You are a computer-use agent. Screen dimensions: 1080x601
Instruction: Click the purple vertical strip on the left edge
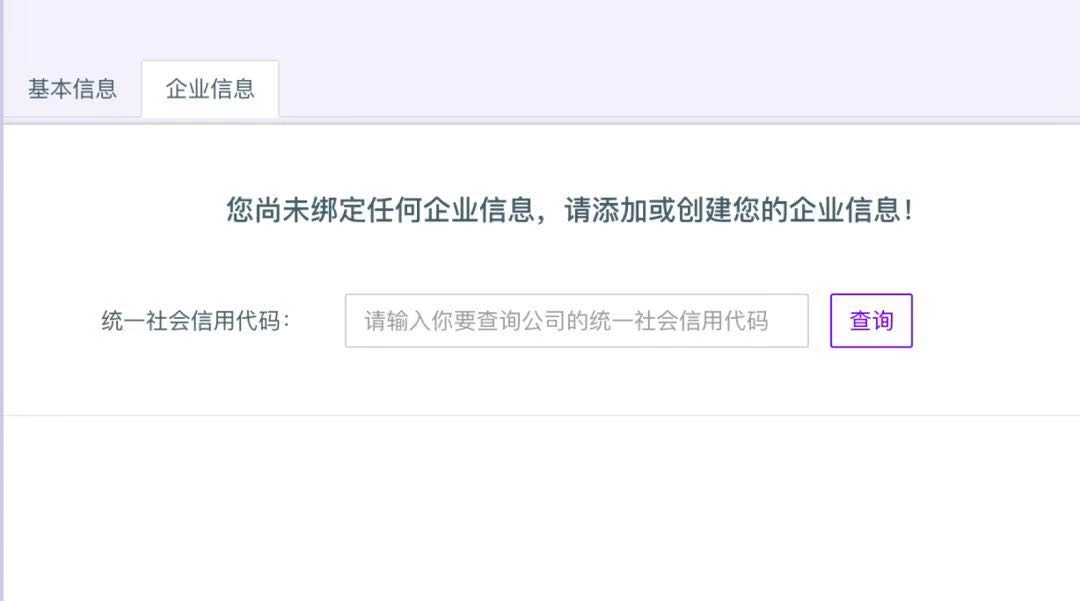[x=2, y=300]
